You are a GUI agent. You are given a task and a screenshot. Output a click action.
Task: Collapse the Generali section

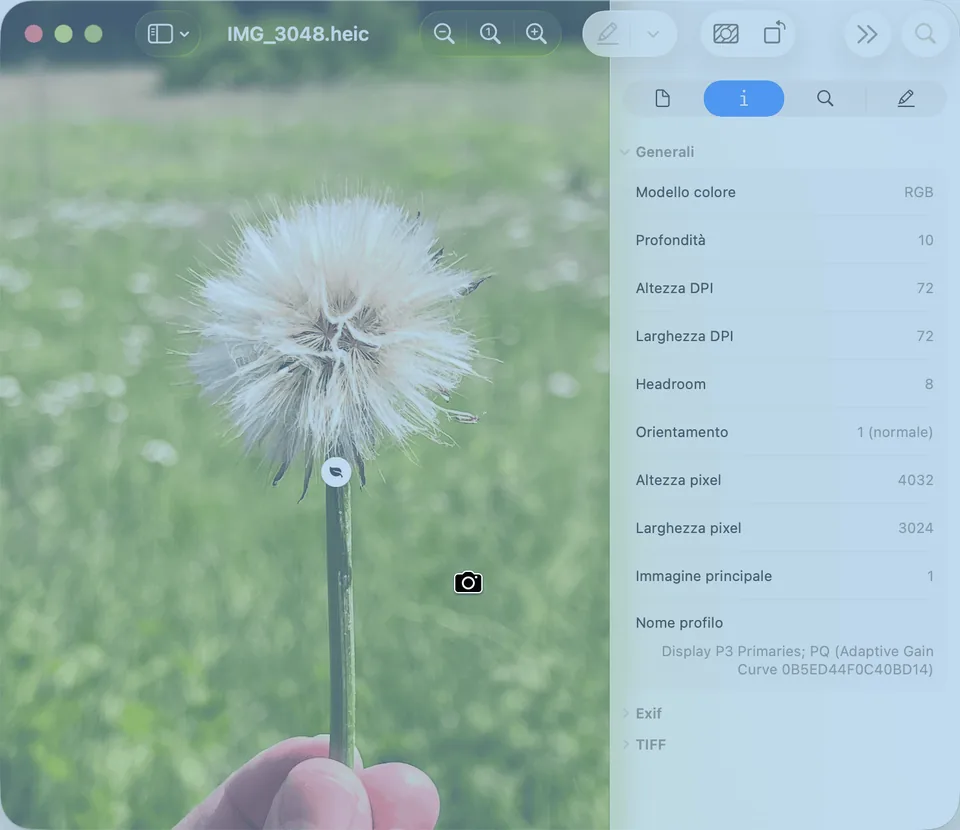point(624,152)
